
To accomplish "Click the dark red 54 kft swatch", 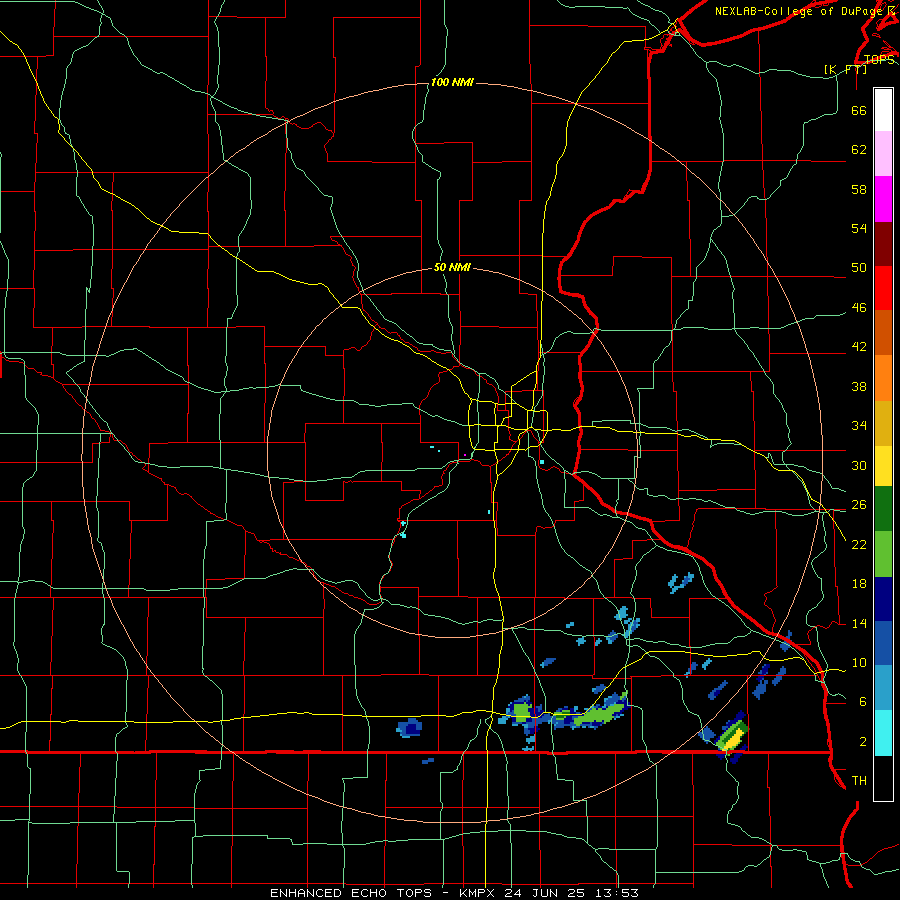I will (883, 243).
